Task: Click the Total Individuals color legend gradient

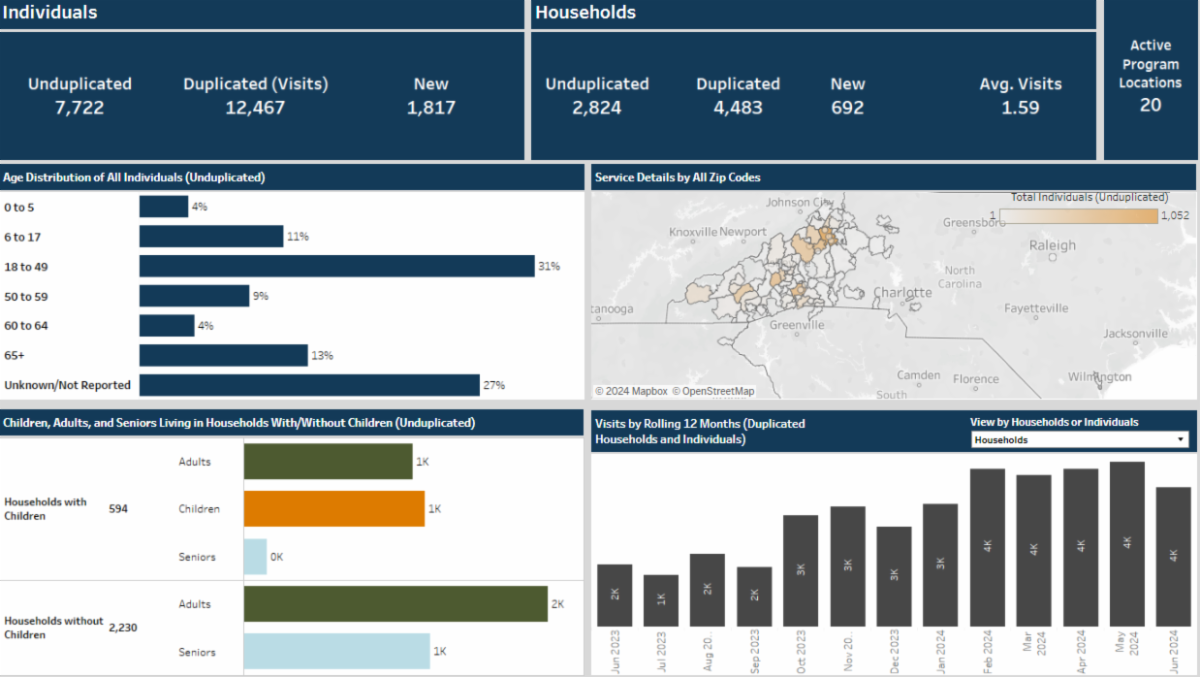Action: coord(1078,216)
